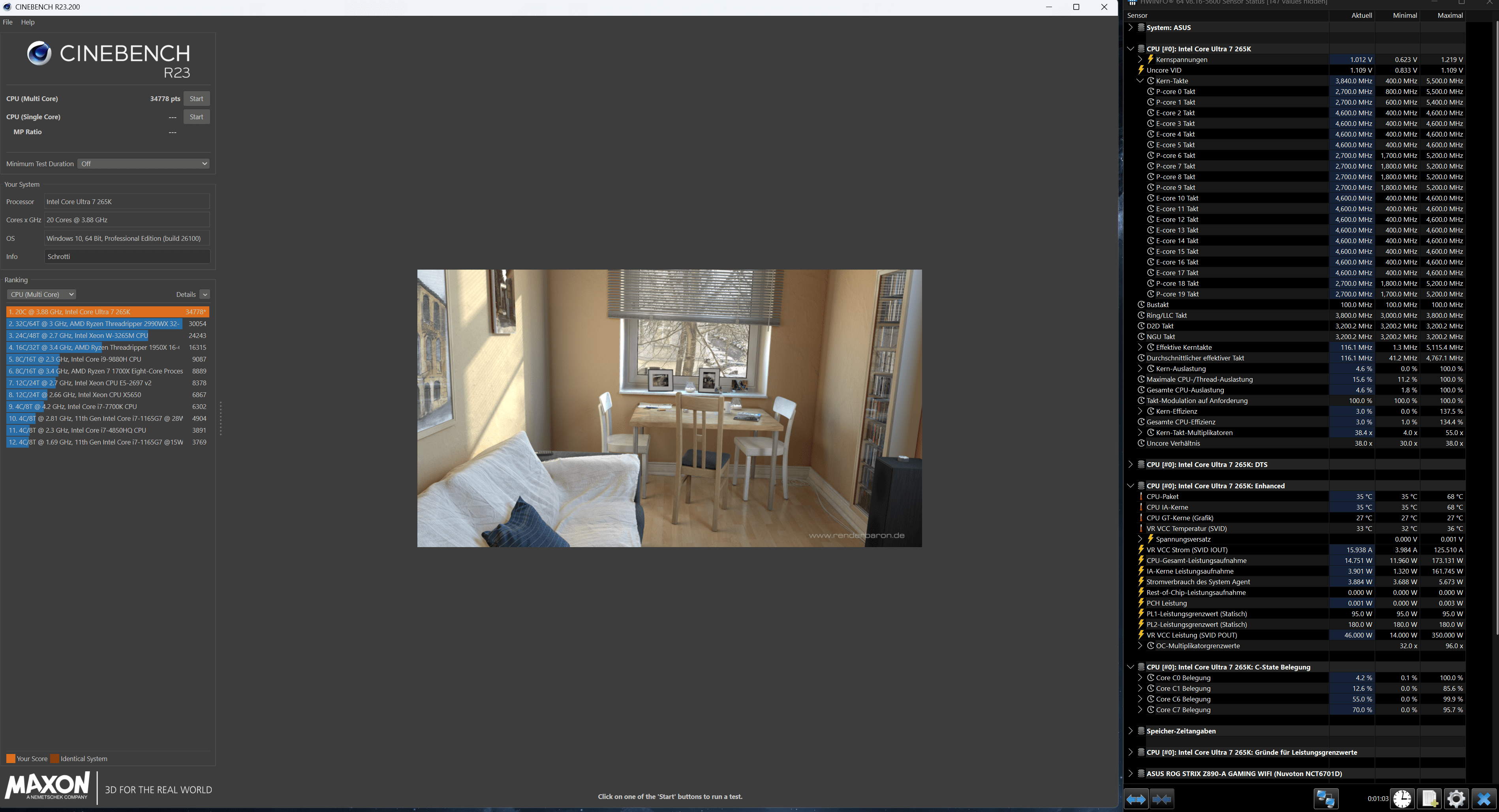Collapse the Kern-Takte clock tree

1140,81
